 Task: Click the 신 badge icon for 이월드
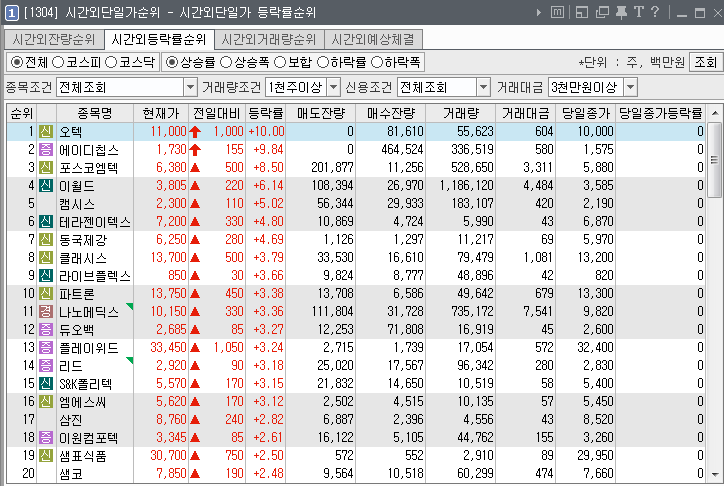pyautogui.click(x=46, y=186)
